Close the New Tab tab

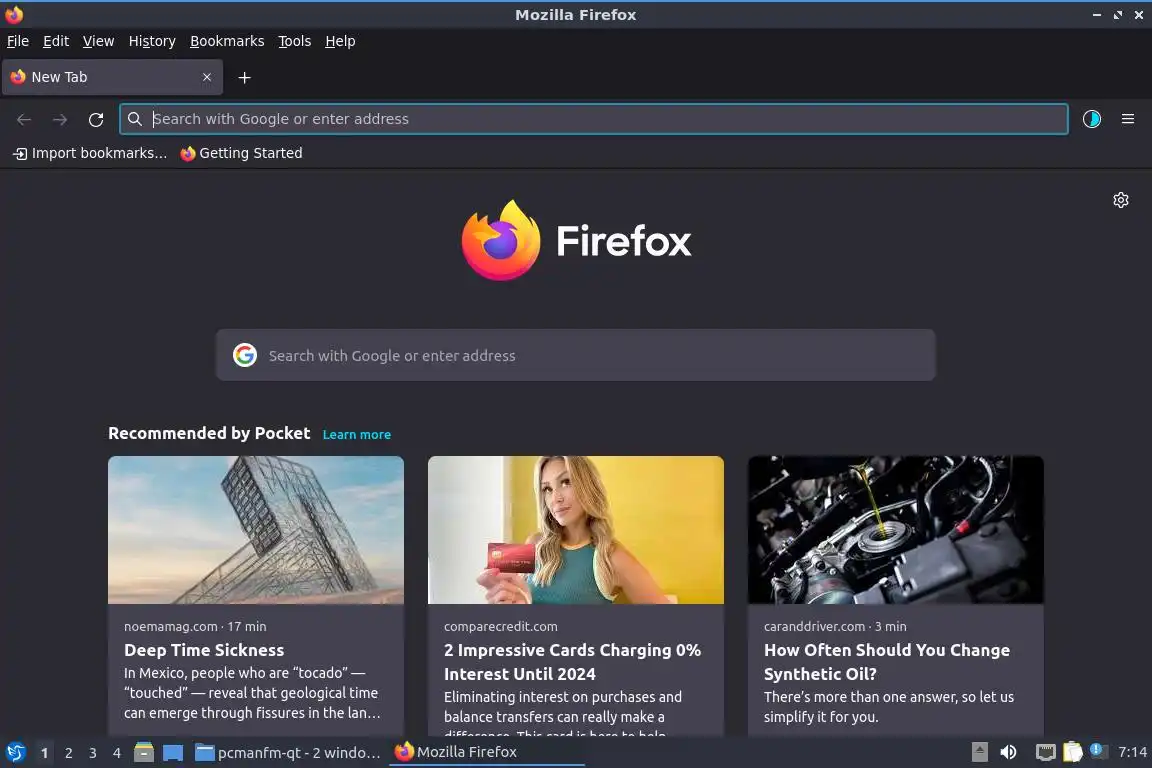click(207, 77)
